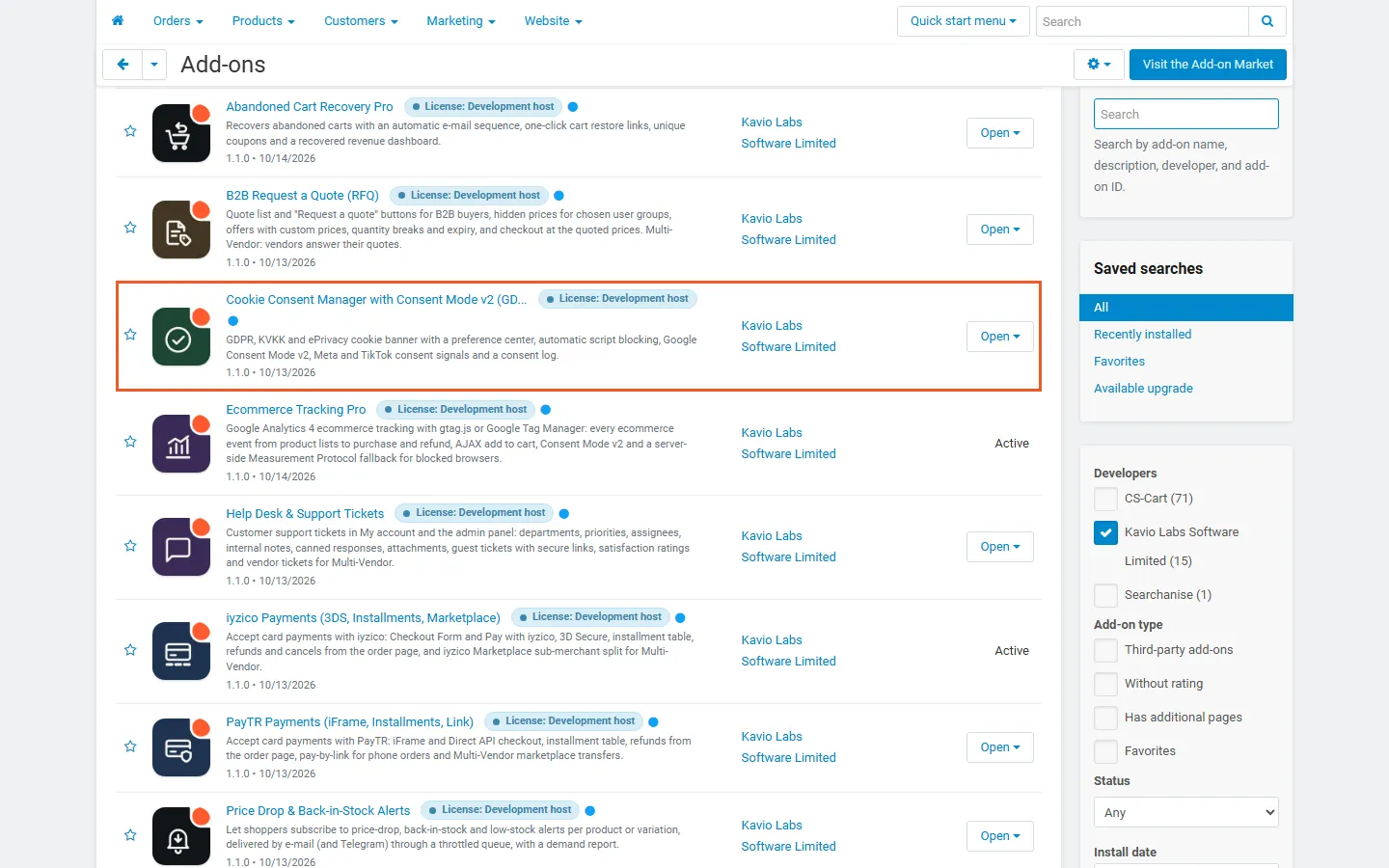Open the Status dropdown set to Any
Viewport: 1389px width, 868px height.
(1186, 812)
